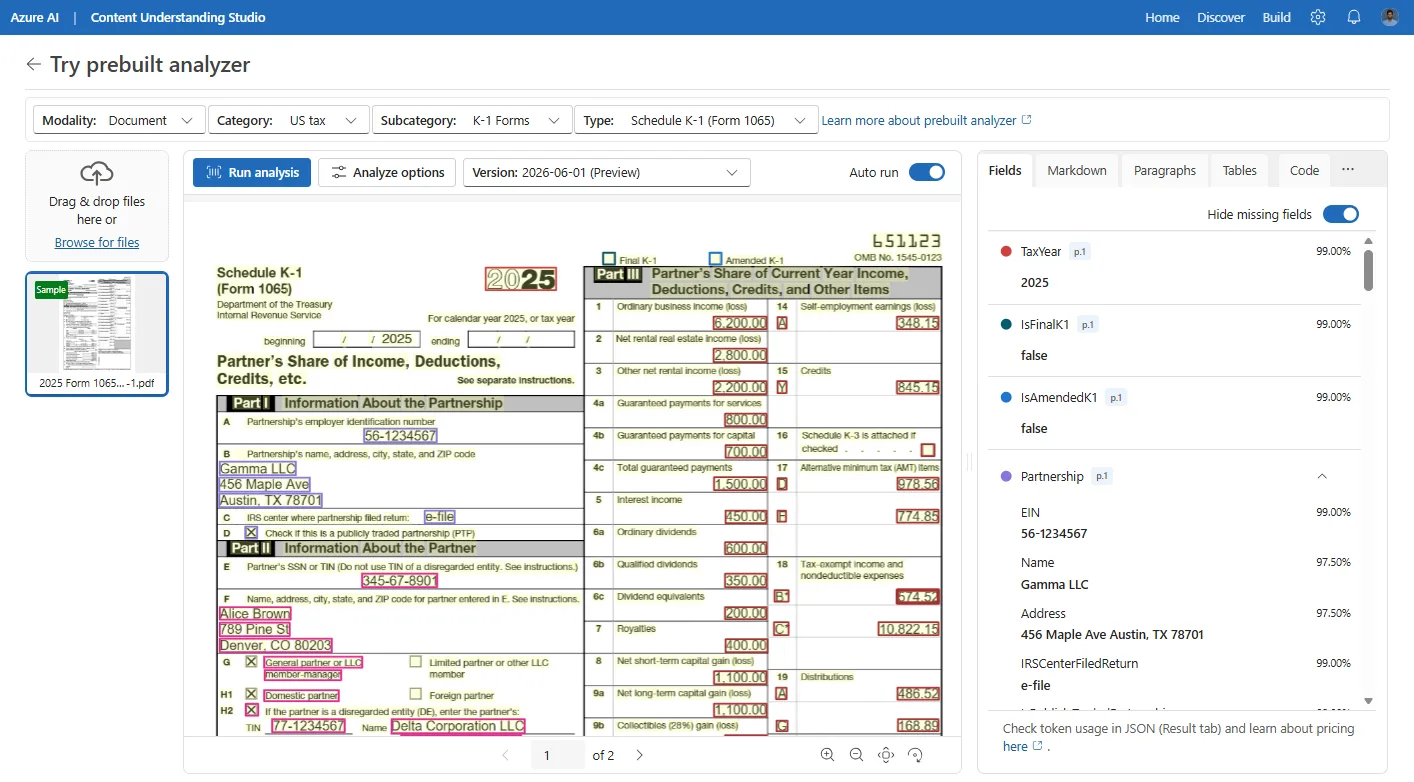Select the sample PDF thumbnail
The image size is (1414, 782).
97,334
